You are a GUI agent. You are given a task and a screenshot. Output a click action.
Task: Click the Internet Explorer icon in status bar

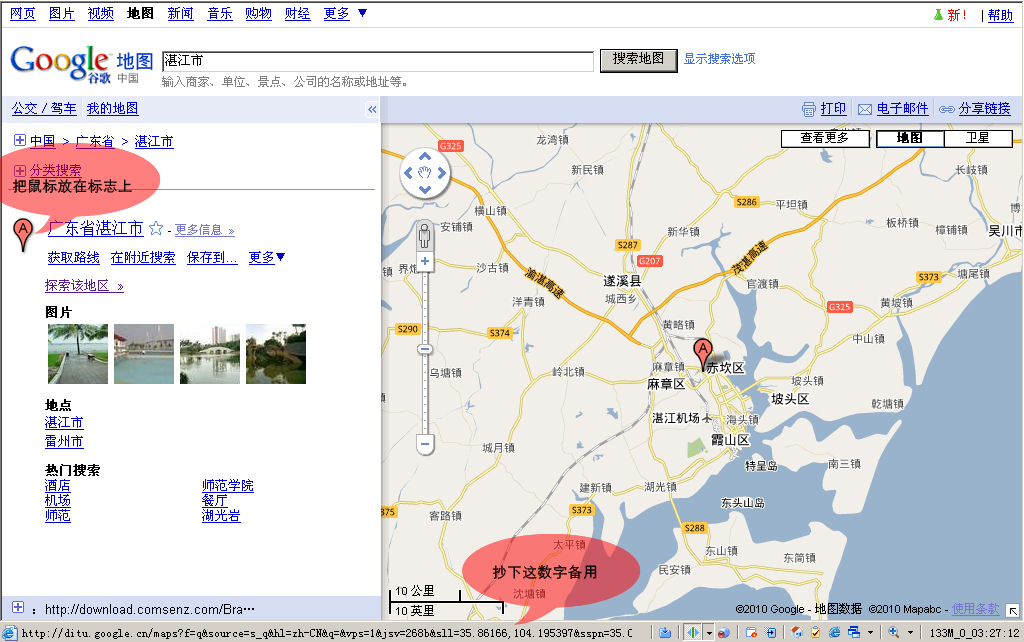[835, 632]
